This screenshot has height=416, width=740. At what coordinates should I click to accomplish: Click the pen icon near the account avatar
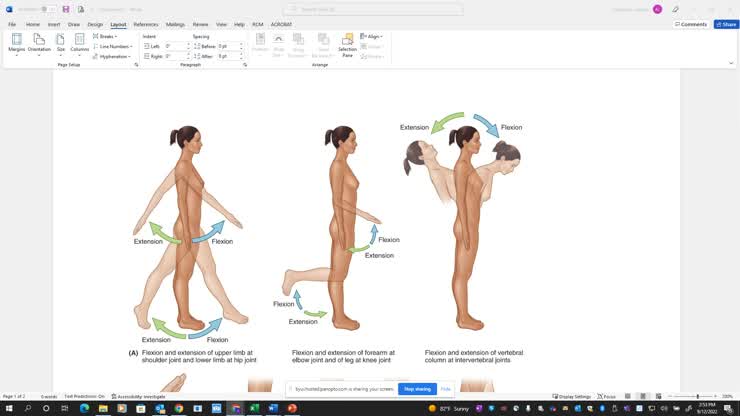(675, 9)
